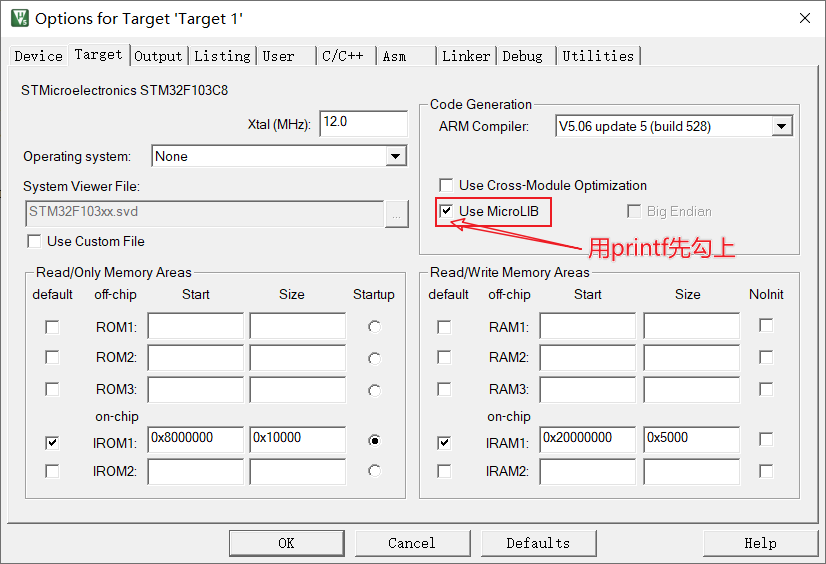
Task: Click the System Viewer File path field
Action: point(204,213)
